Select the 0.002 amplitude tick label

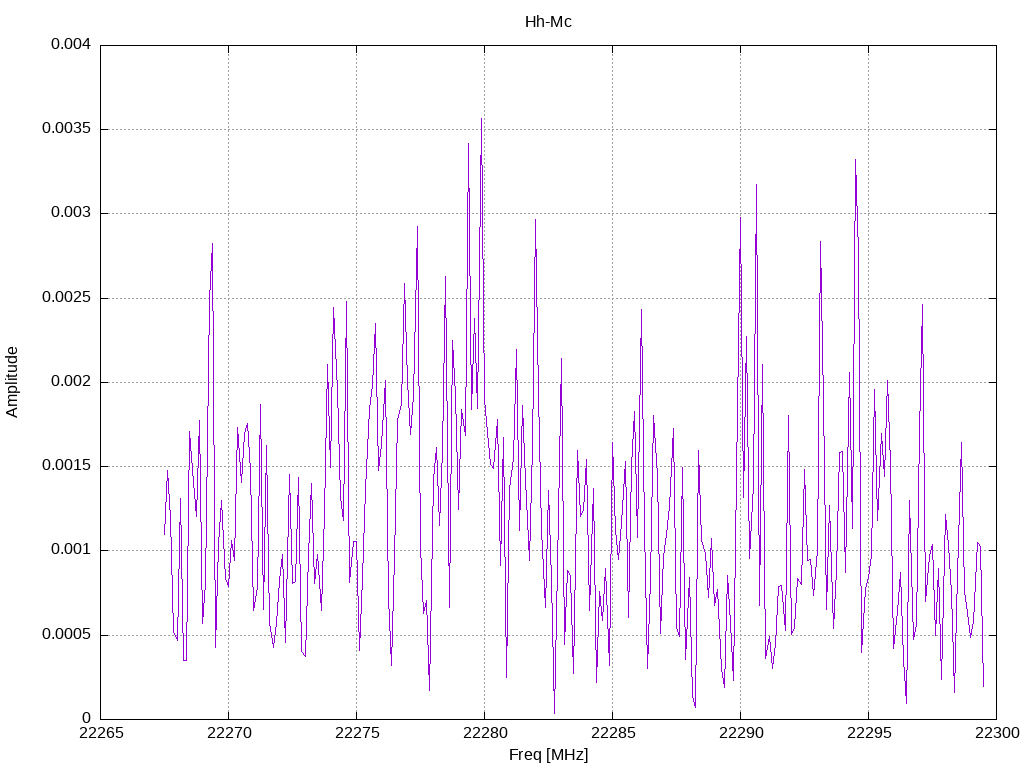[71, 382]
